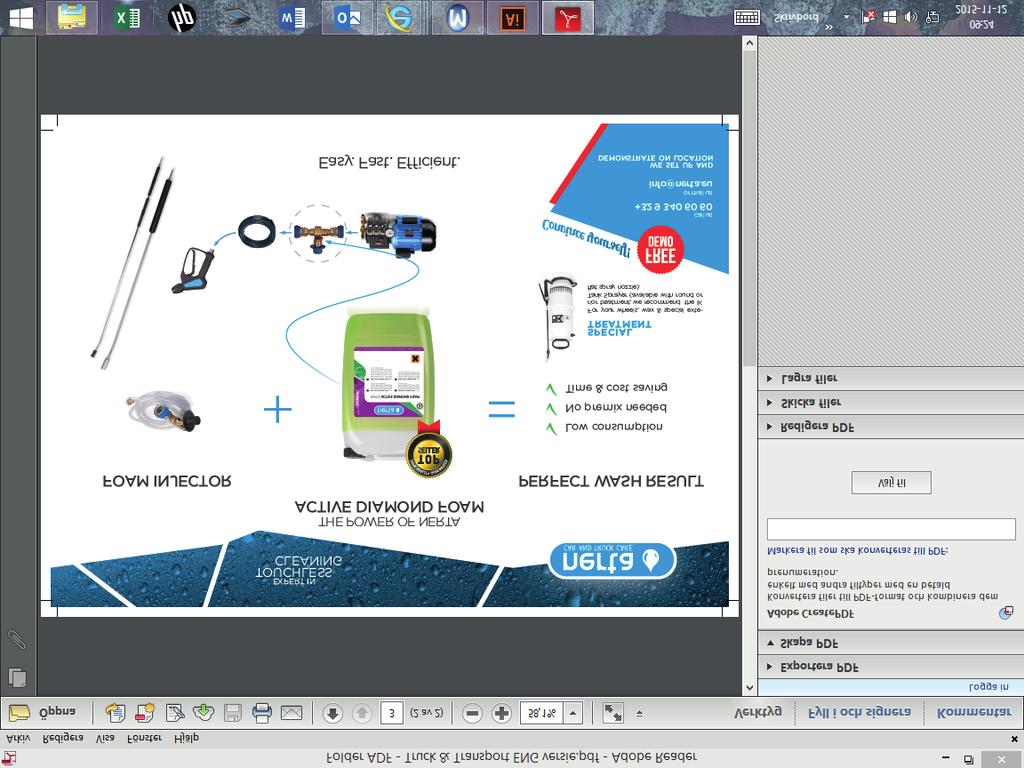The image size is (1024, 768).
Task: Click the floppy disk save icon
Action: coord(232,712)
